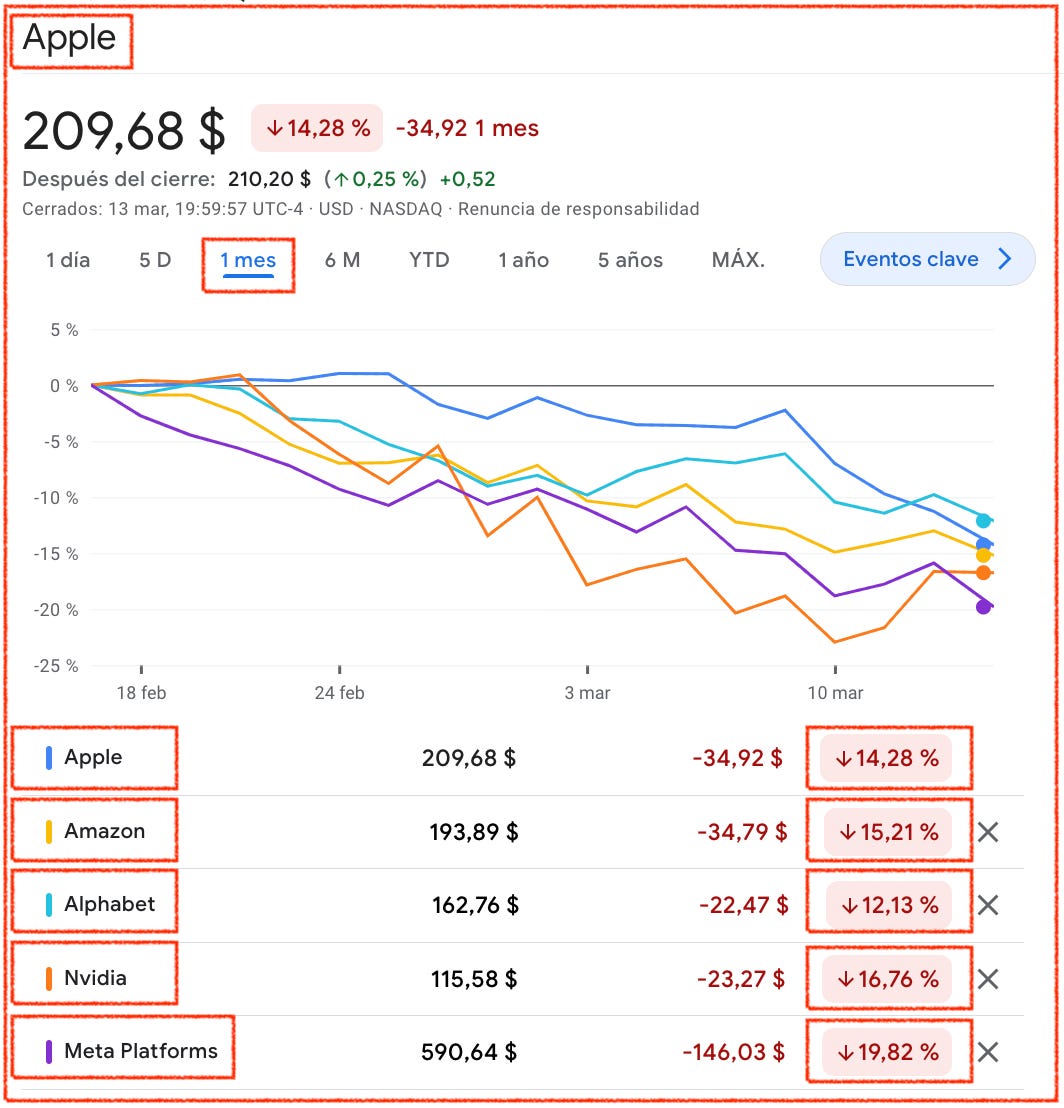Click the Apple heading at the top

click(x=69, y=38)
